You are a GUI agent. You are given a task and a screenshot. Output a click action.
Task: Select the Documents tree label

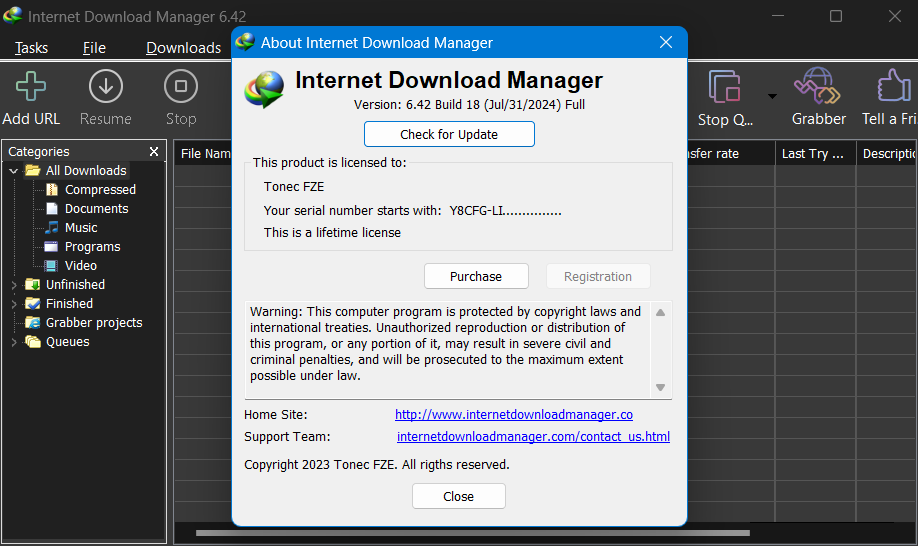point(97,208)
